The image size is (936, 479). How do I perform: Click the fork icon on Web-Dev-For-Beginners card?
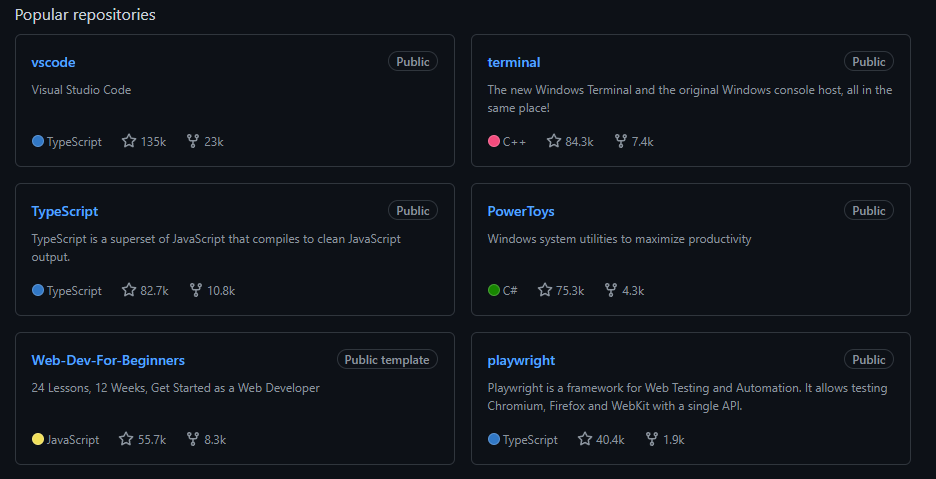coord(193,439)
